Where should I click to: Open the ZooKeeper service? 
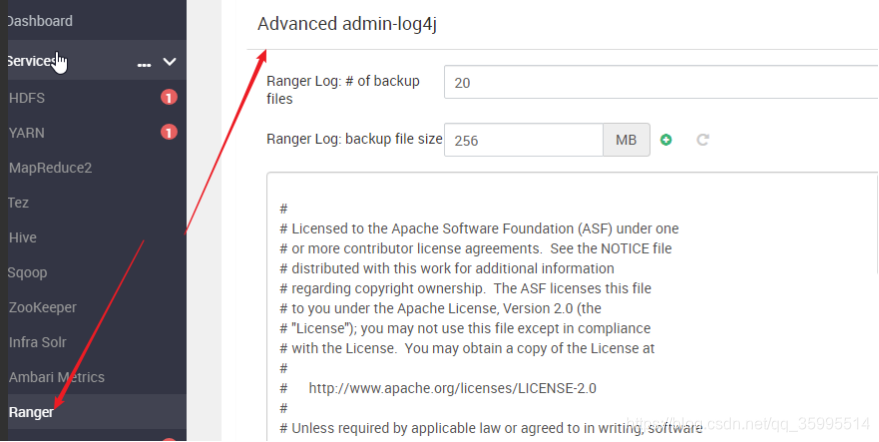(43, 307)
